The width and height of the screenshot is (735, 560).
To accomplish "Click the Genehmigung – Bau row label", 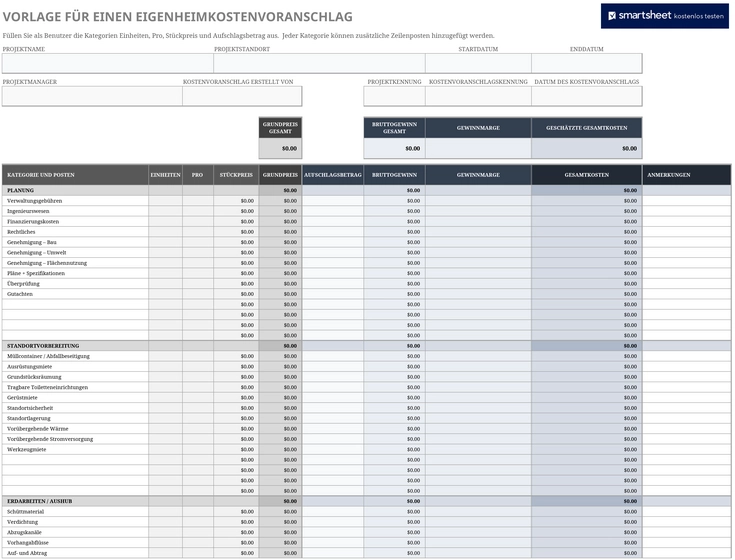I will [32, 242].
